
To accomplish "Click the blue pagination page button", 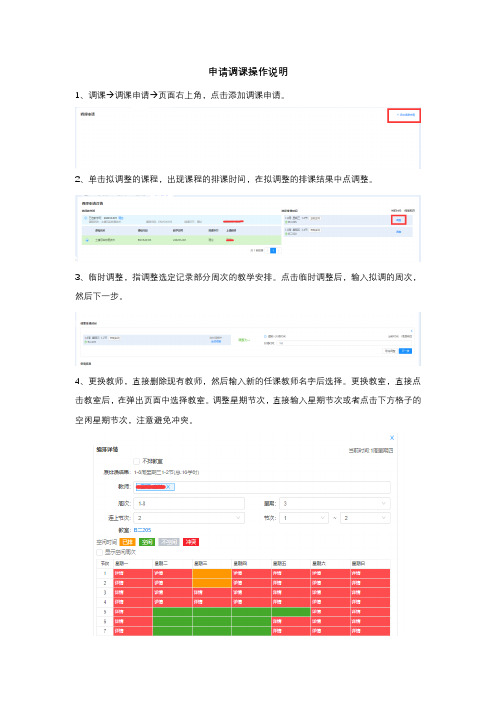I will (273, 251).
